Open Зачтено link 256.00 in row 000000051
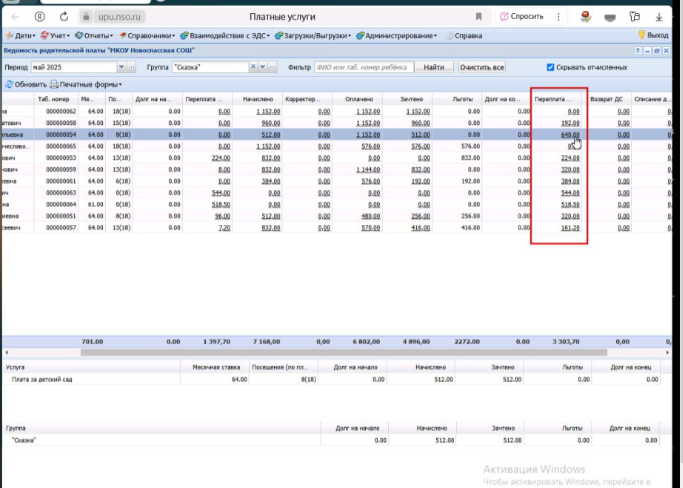683x488 pixels. [421, 216]
